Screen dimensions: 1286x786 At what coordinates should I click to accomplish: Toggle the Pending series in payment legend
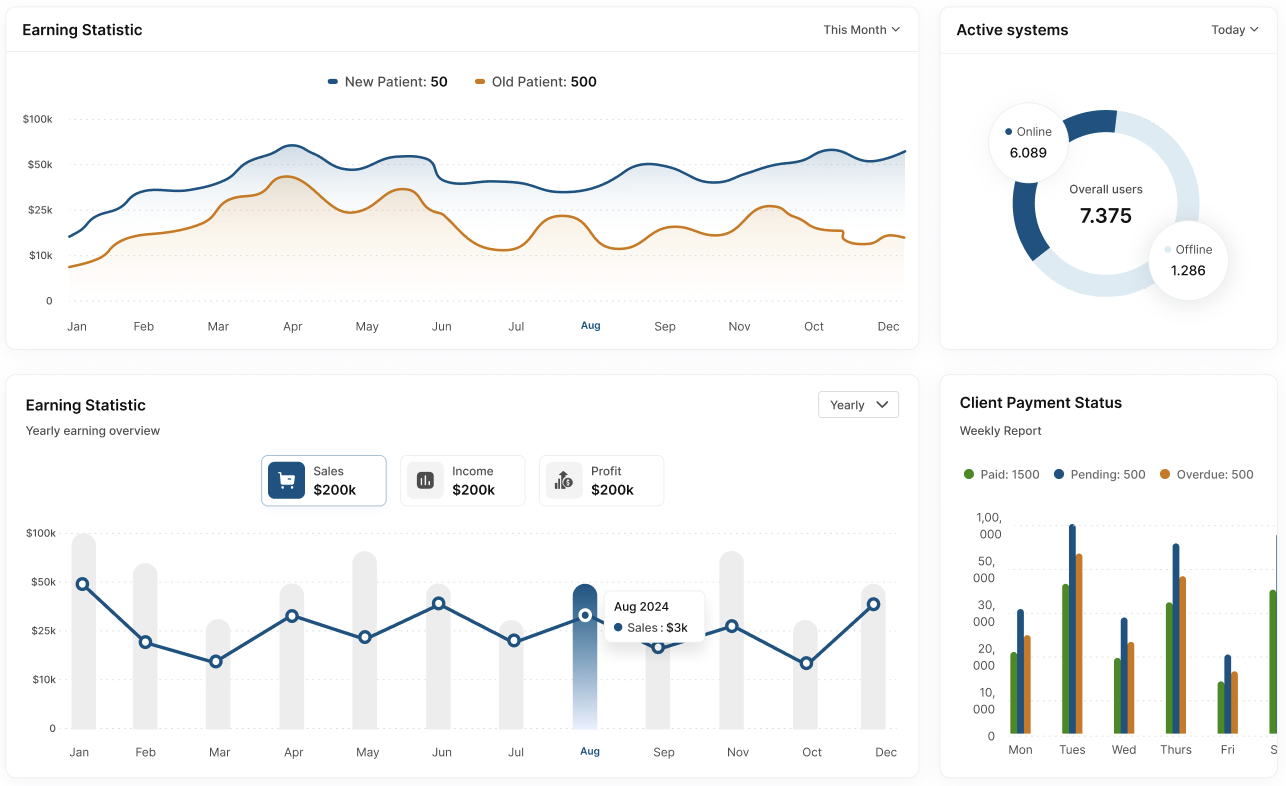coord(1099,475)
